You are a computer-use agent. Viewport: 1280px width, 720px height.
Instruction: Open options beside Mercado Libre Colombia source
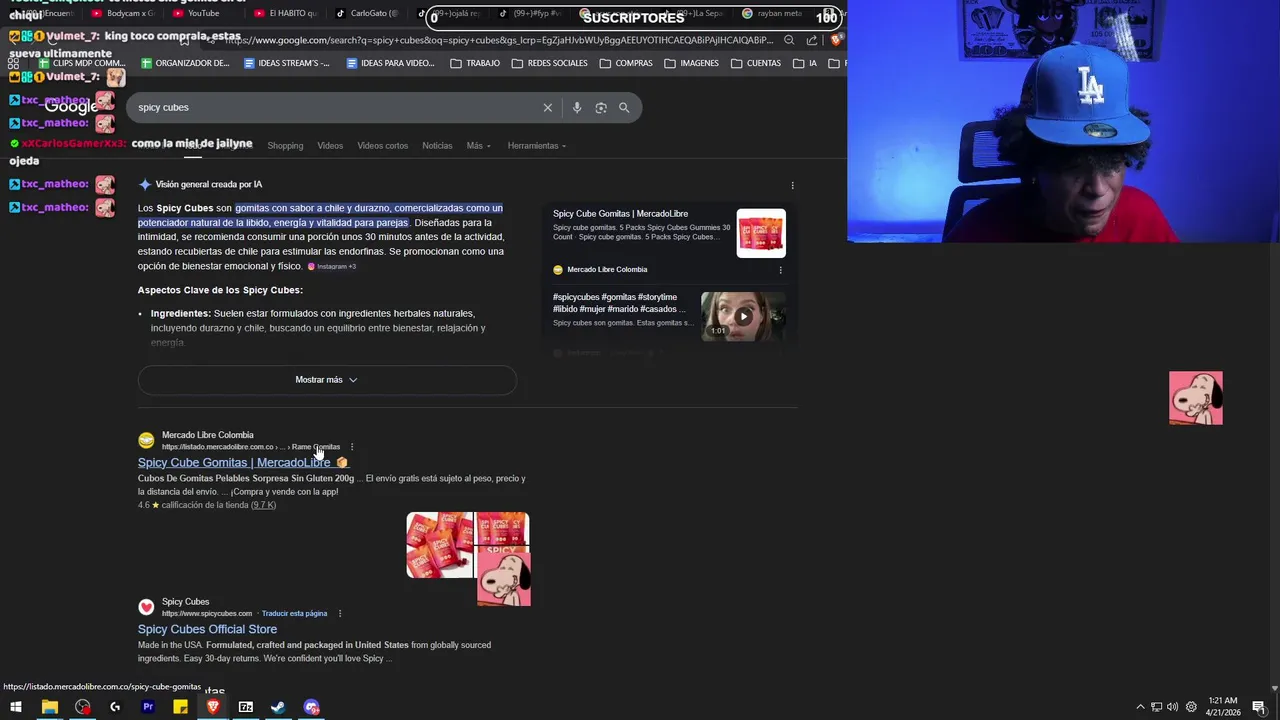click(x=780, y=270)
